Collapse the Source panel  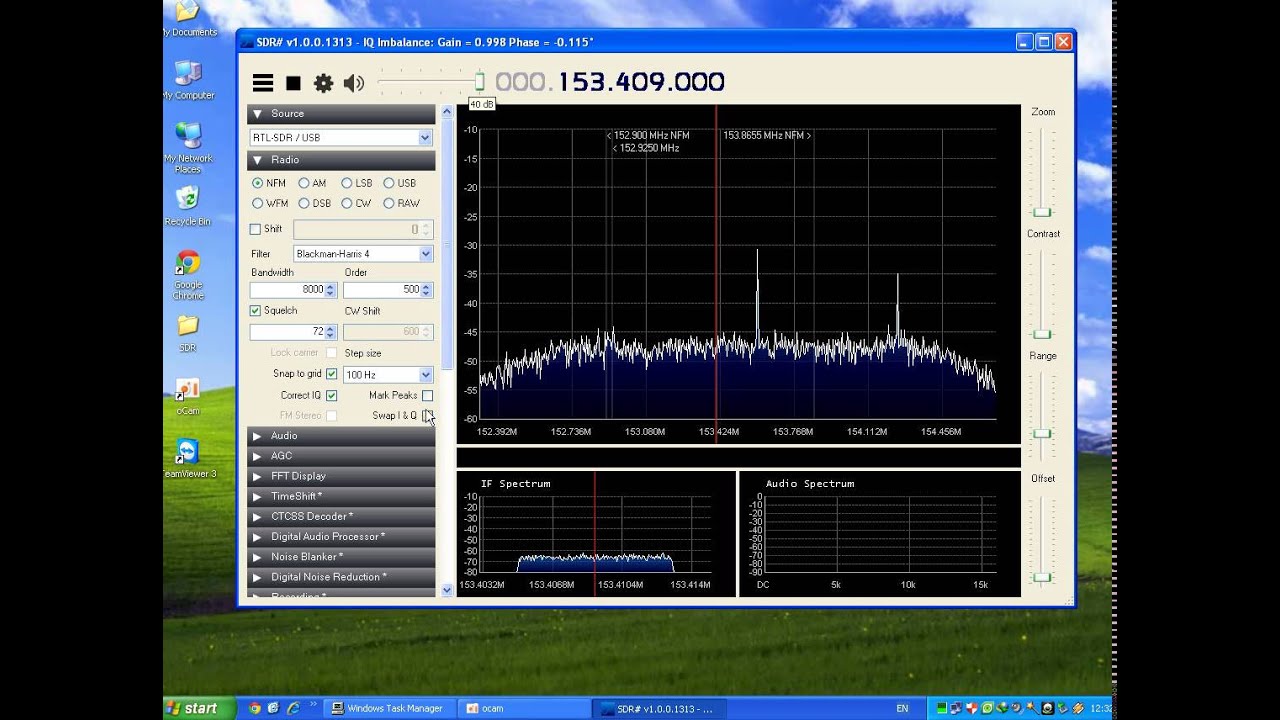[341, 114]
